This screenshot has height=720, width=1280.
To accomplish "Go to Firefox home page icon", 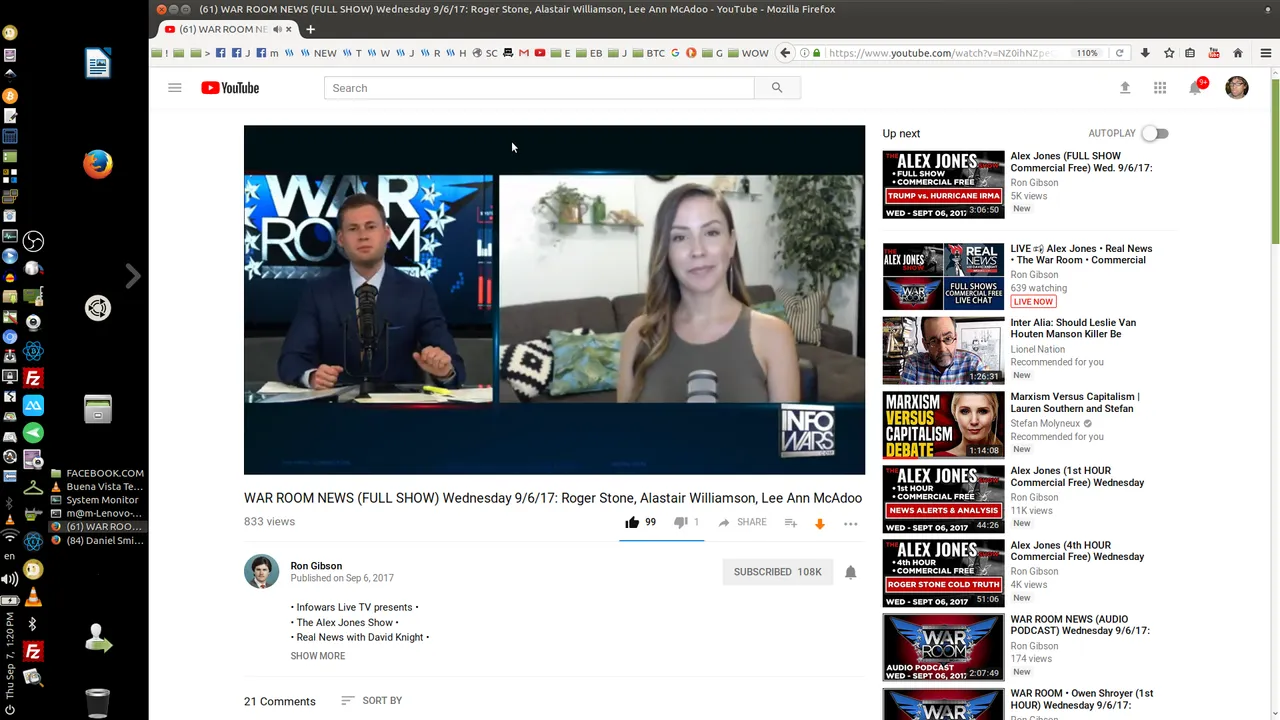I will click(x=1238, y=53).
